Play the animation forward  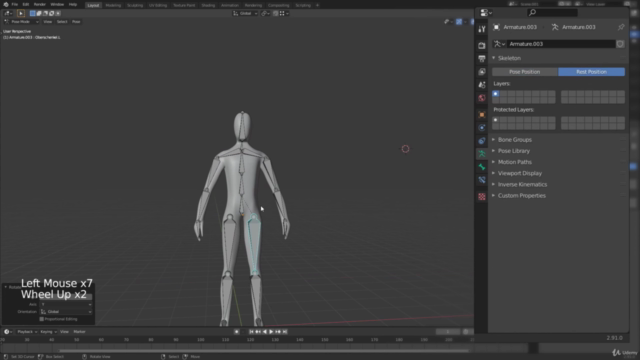coord(271,332)
